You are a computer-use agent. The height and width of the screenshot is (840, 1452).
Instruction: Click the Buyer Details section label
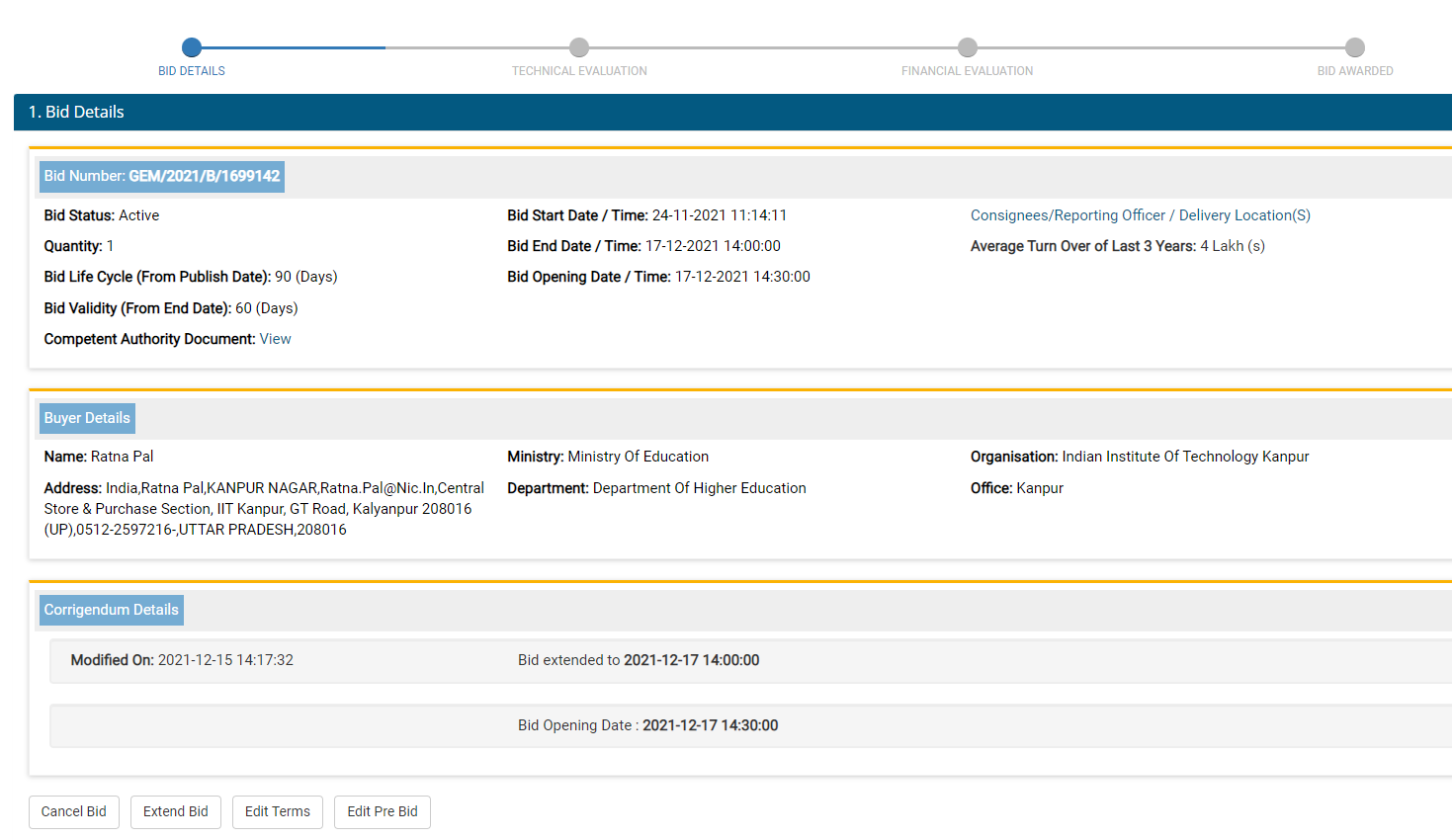click(x=87, y=418)
